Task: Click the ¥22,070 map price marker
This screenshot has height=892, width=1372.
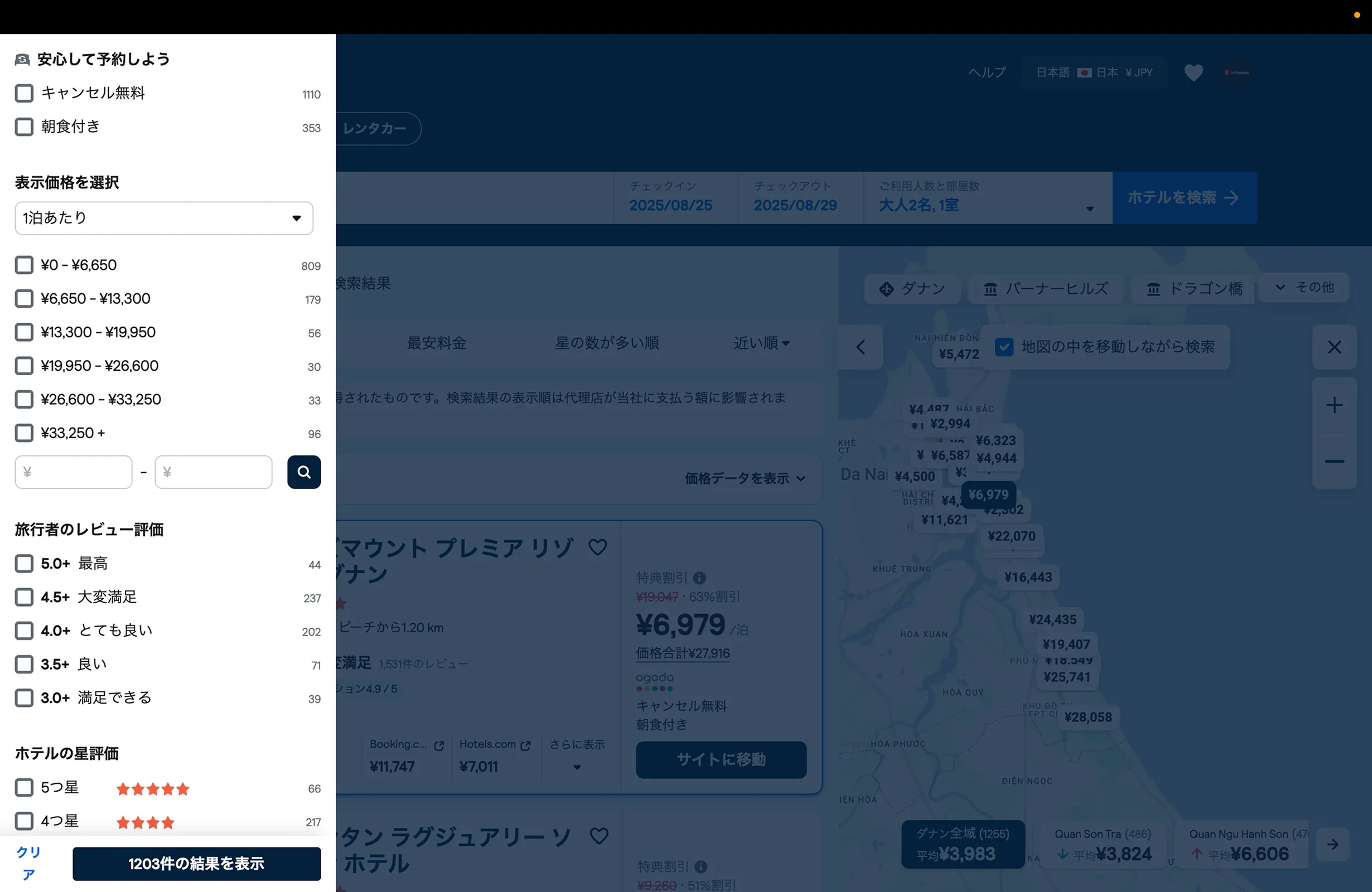Action: [x=1012, y=536]
